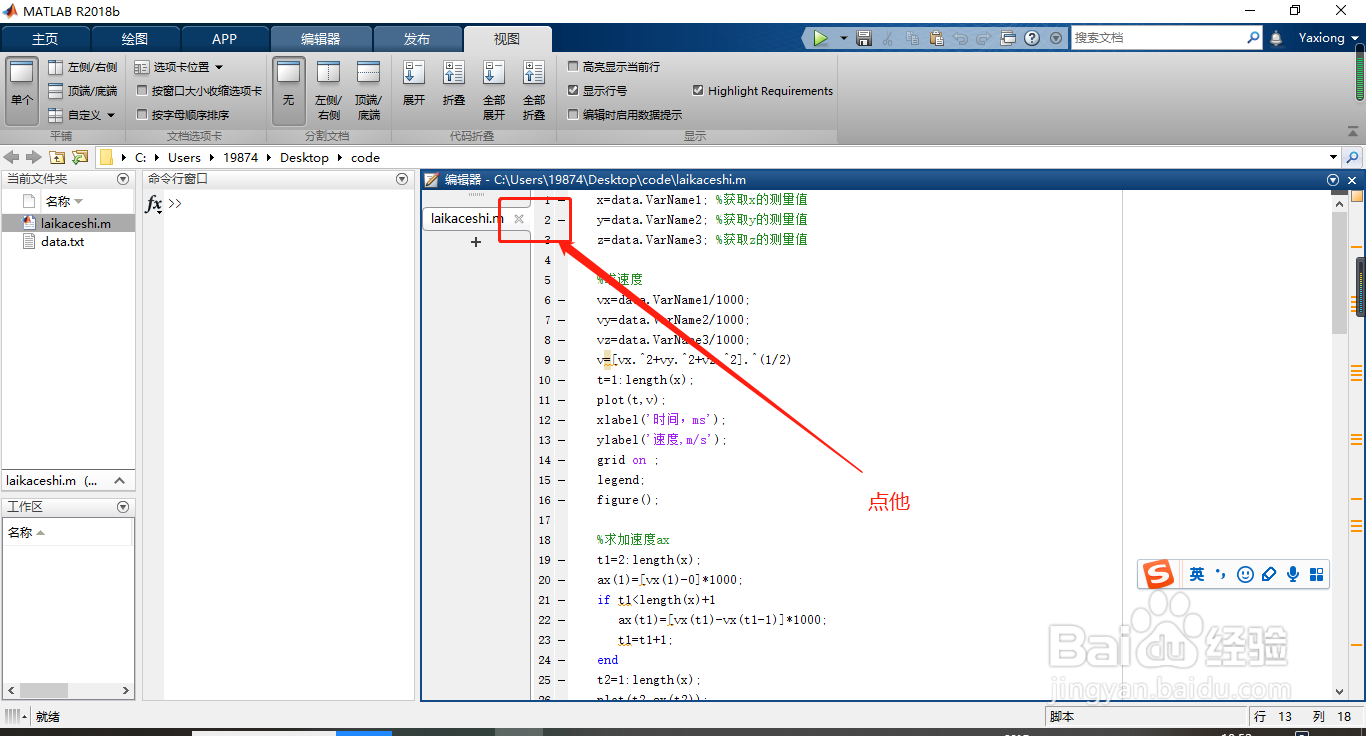The image size is (1366, 736).
Task: Click the Switch Windows icon
Action: pos(1008,38)
